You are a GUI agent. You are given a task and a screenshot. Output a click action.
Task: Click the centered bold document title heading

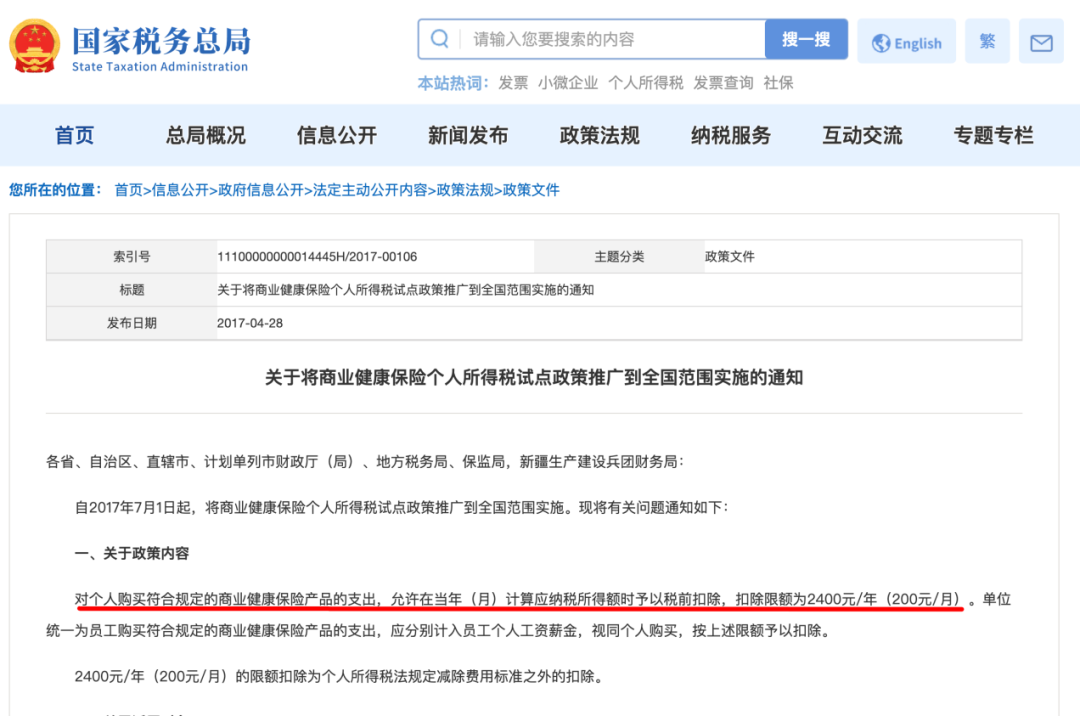(534, 377)
